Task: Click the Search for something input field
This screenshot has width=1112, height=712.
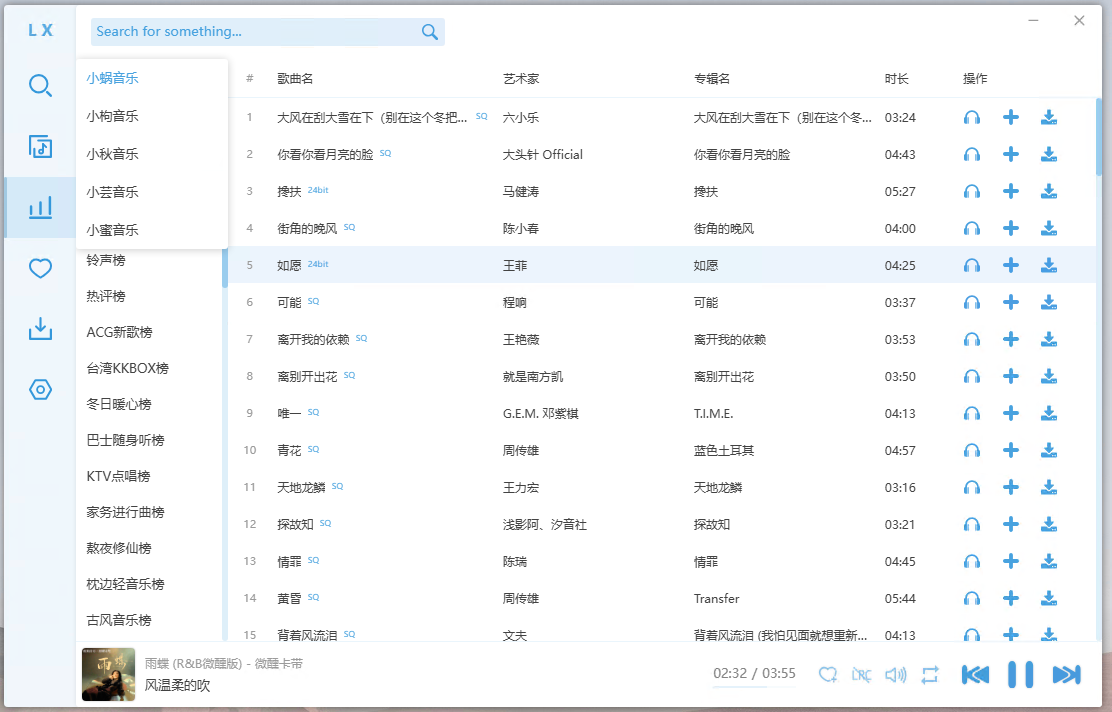Action: [x=255, y=32]
